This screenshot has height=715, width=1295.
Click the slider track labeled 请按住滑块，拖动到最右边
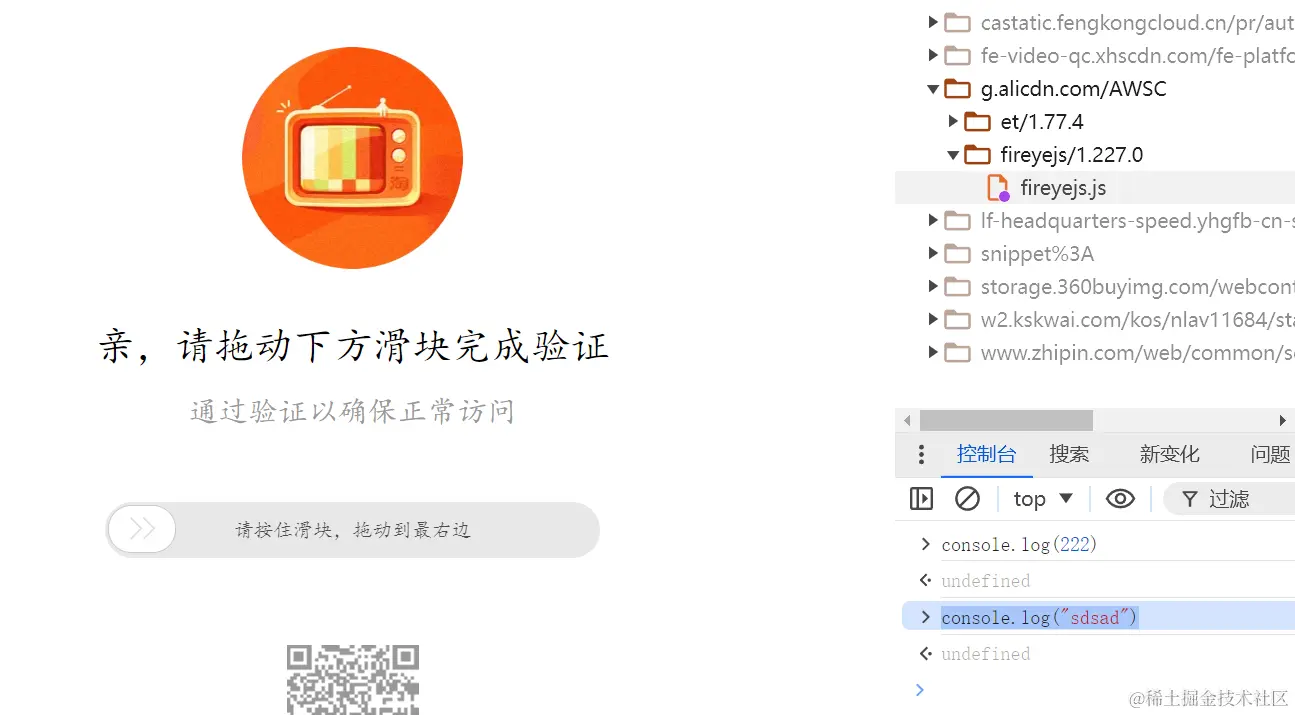[353, 529]
